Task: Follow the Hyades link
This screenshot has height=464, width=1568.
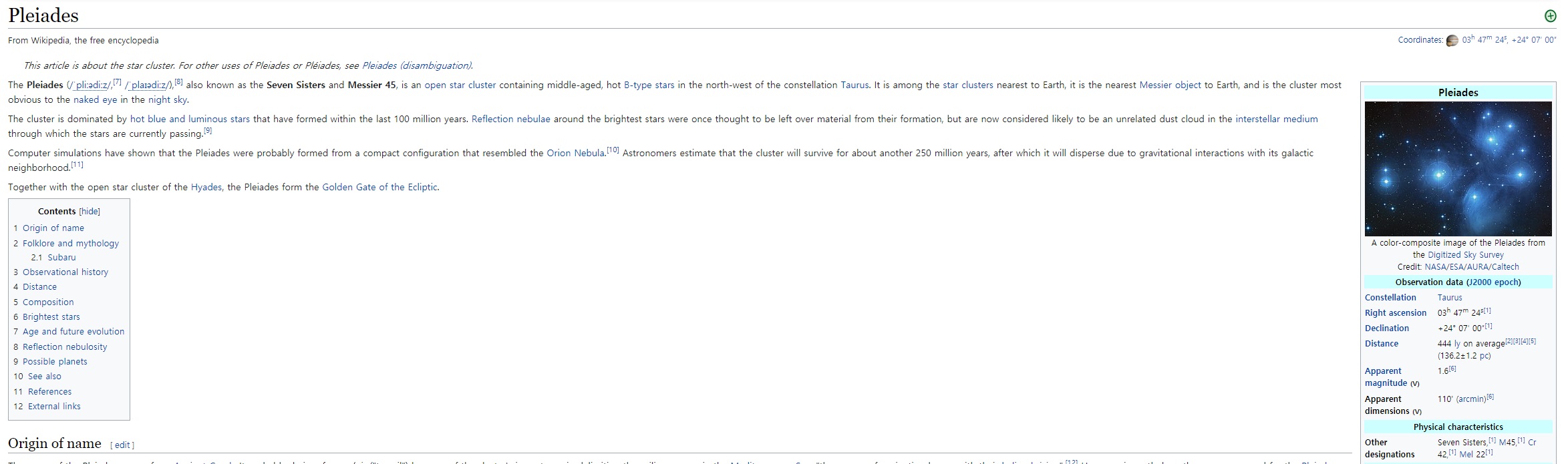Action: pos(206,187)
